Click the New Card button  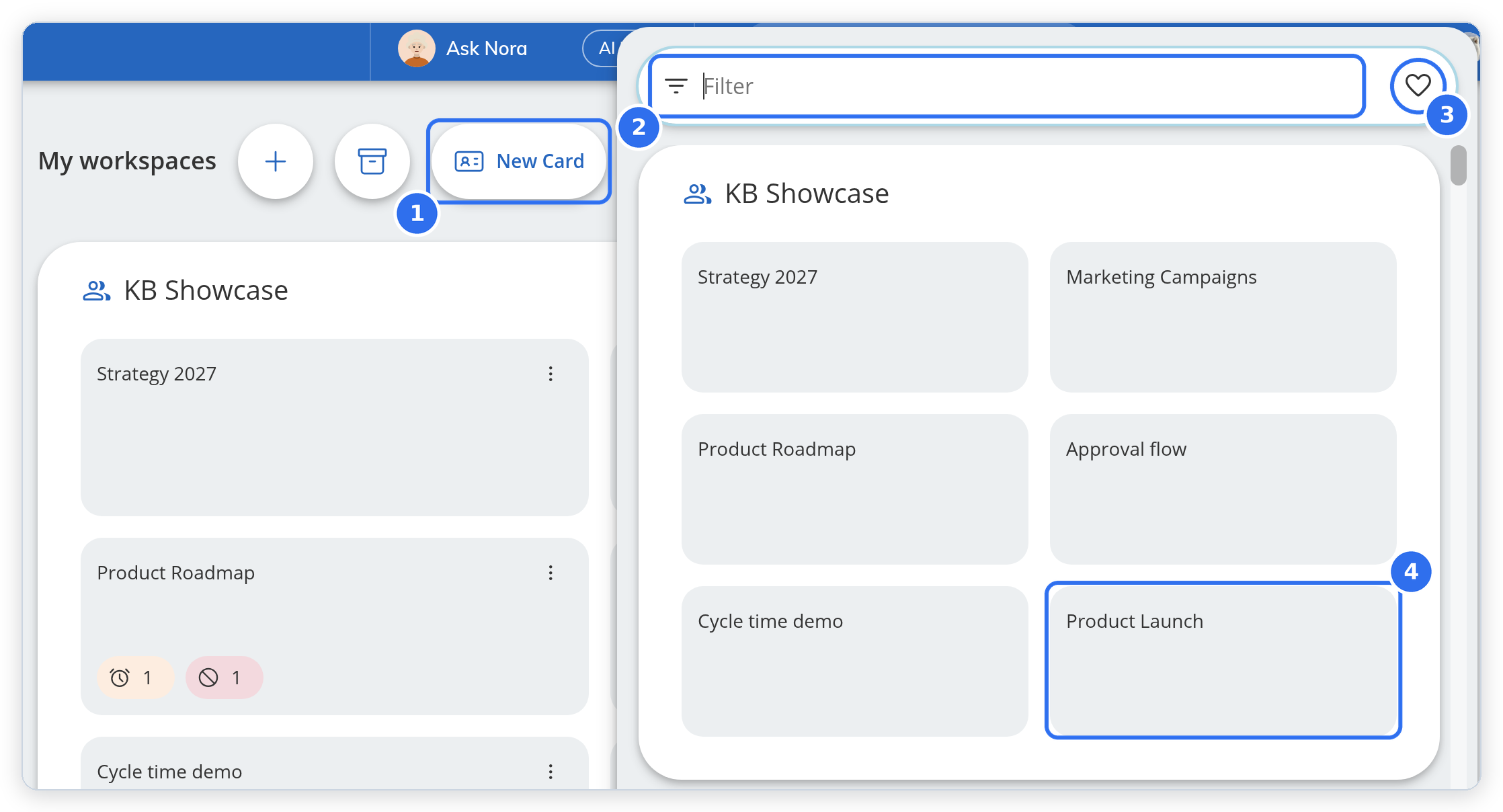pyautogui.click(x=519, y=161)
